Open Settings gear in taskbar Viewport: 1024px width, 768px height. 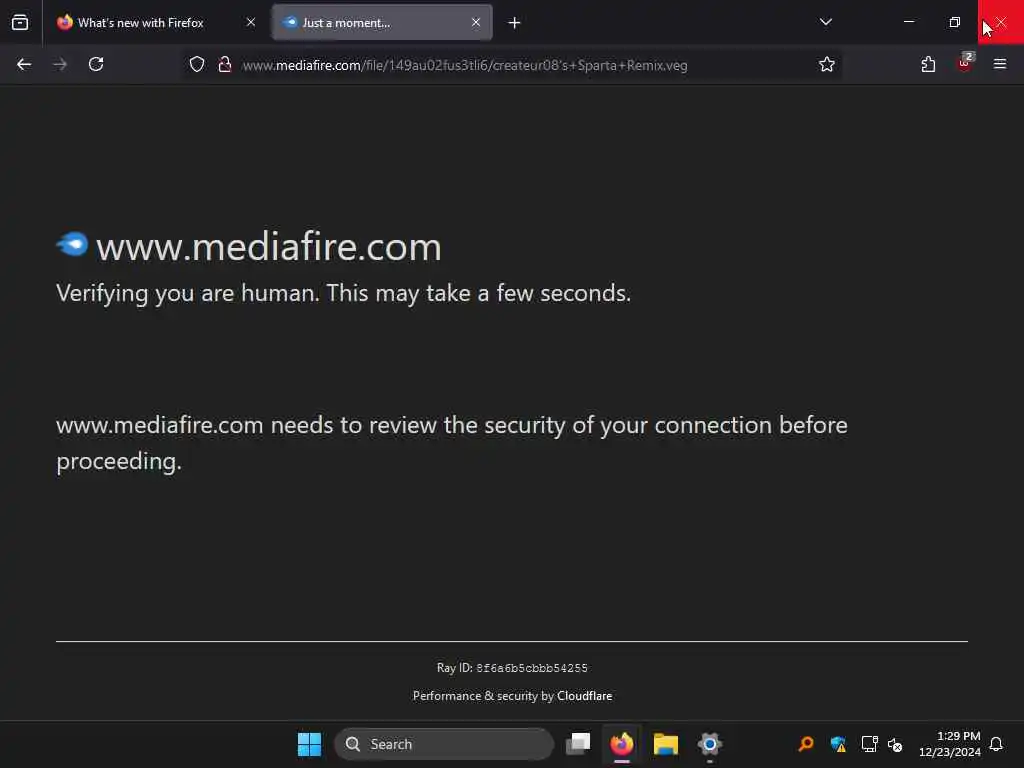[709, 744]
